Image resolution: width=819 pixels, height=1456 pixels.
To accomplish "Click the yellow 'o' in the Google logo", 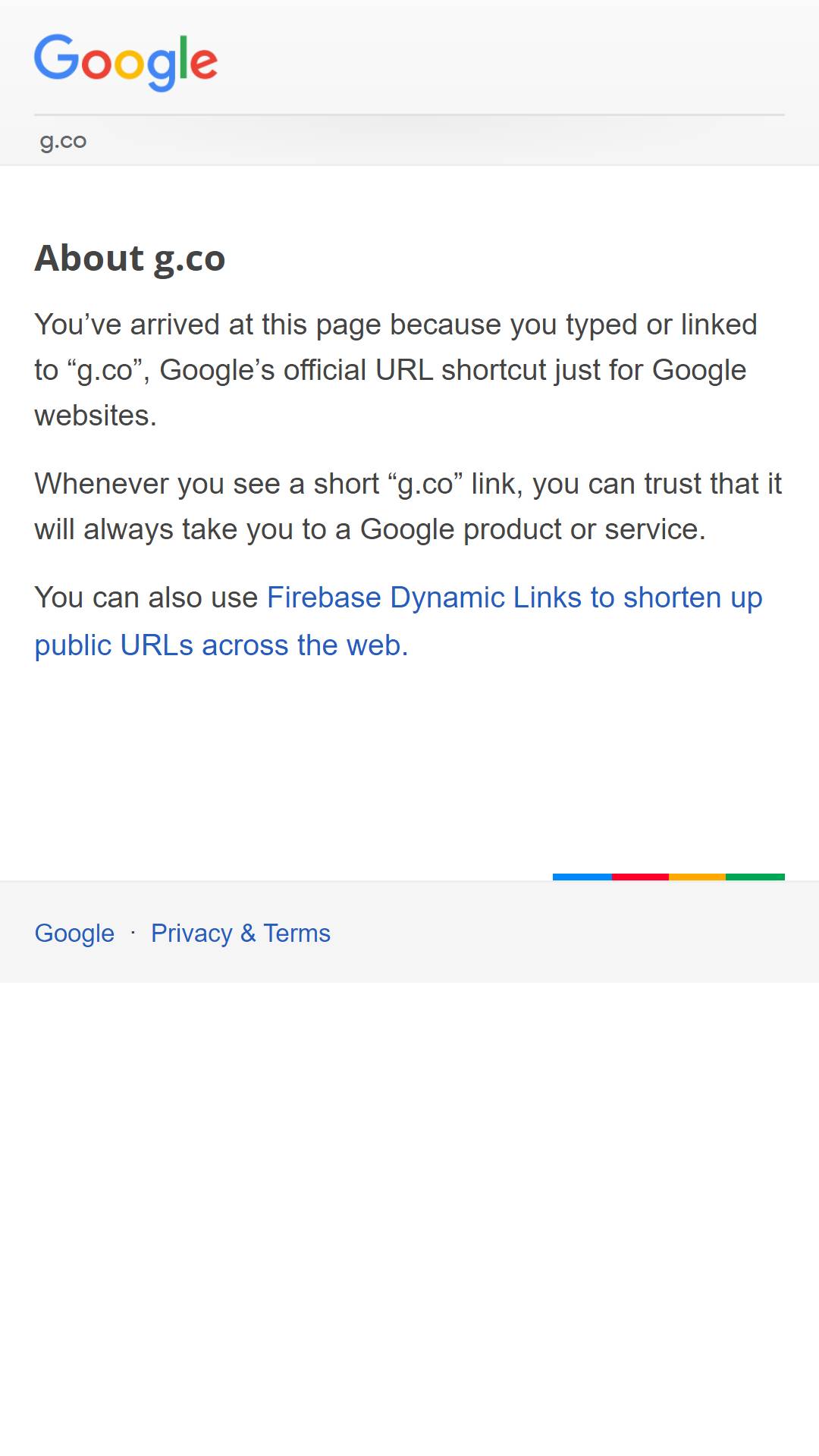I will point(128,64).
